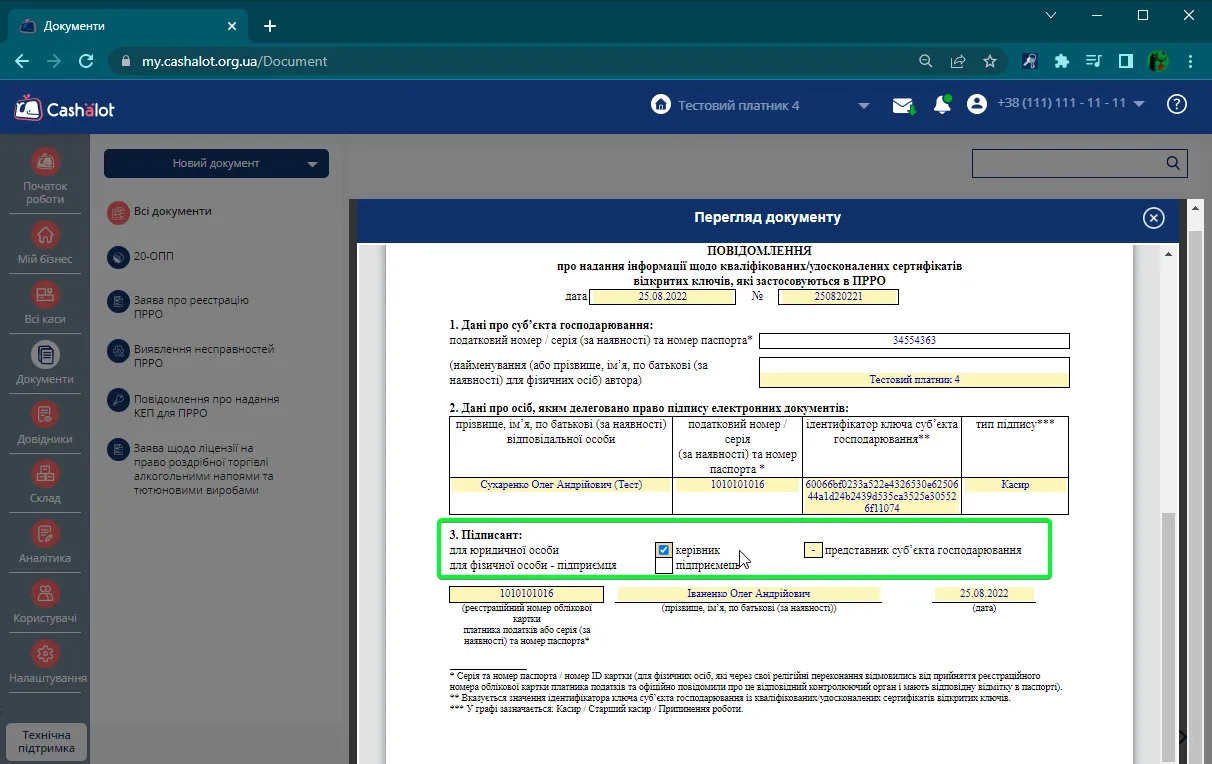The width and height of the screenshot is (1212, 764).
Task: Click scroll-up arrow of document preview
Action: tap(1168, 254)
